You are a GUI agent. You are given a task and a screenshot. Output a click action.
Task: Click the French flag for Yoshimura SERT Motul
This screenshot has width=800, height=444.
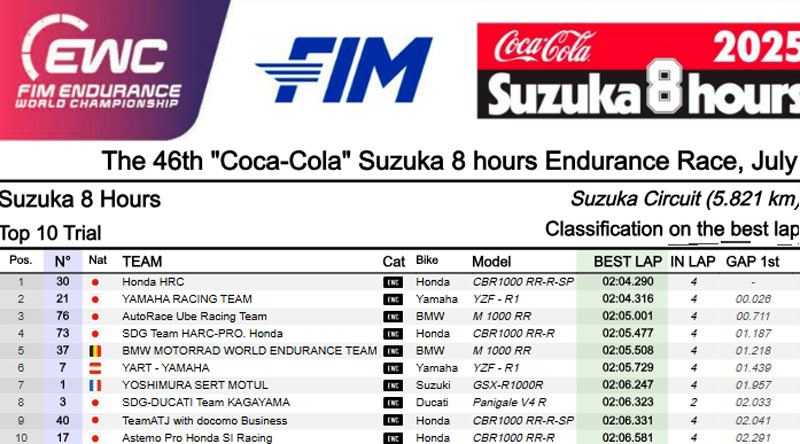(96, 385)
